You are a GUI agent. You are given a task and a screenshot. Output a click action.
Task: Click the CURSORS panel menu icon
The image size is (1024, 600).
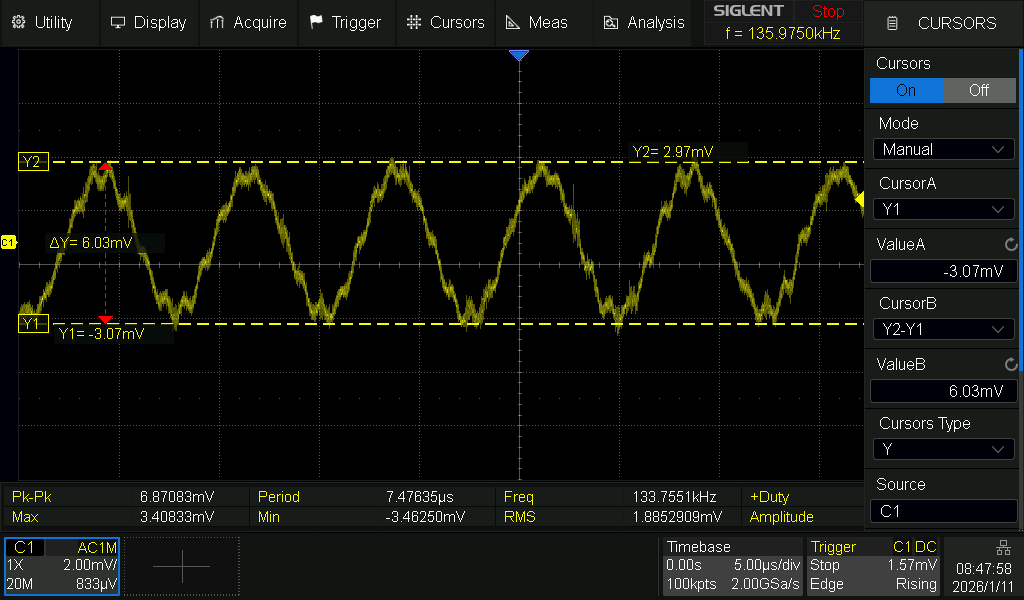(x=892, y=24)
